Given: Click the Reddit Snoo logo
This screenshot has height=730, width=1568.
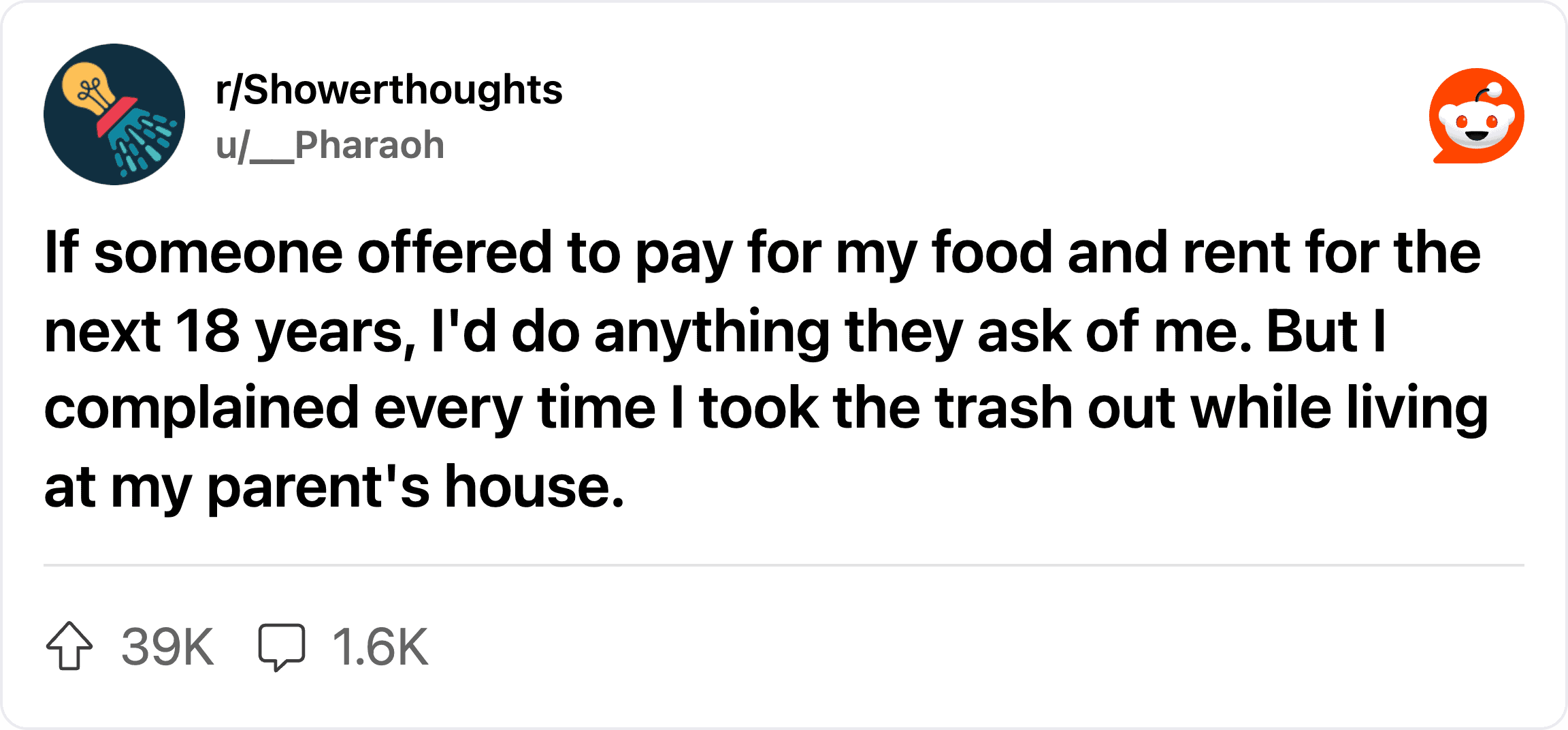Looking at the screenshot, I should (1476, 115).
